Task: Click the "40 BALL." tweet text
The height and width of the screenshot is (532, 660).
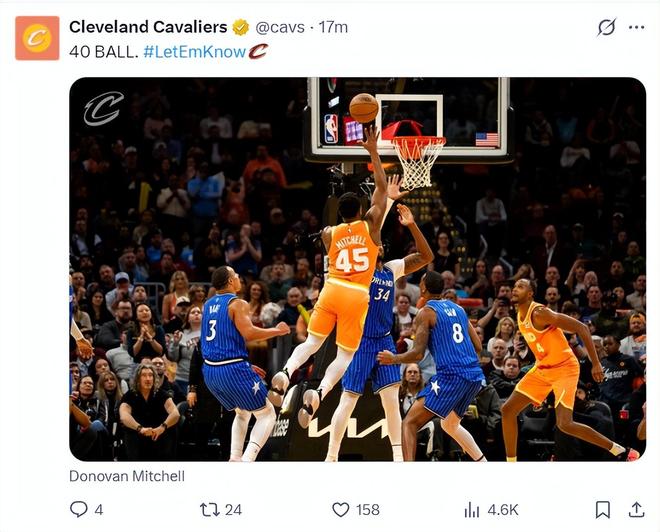Action: point(103,51)
